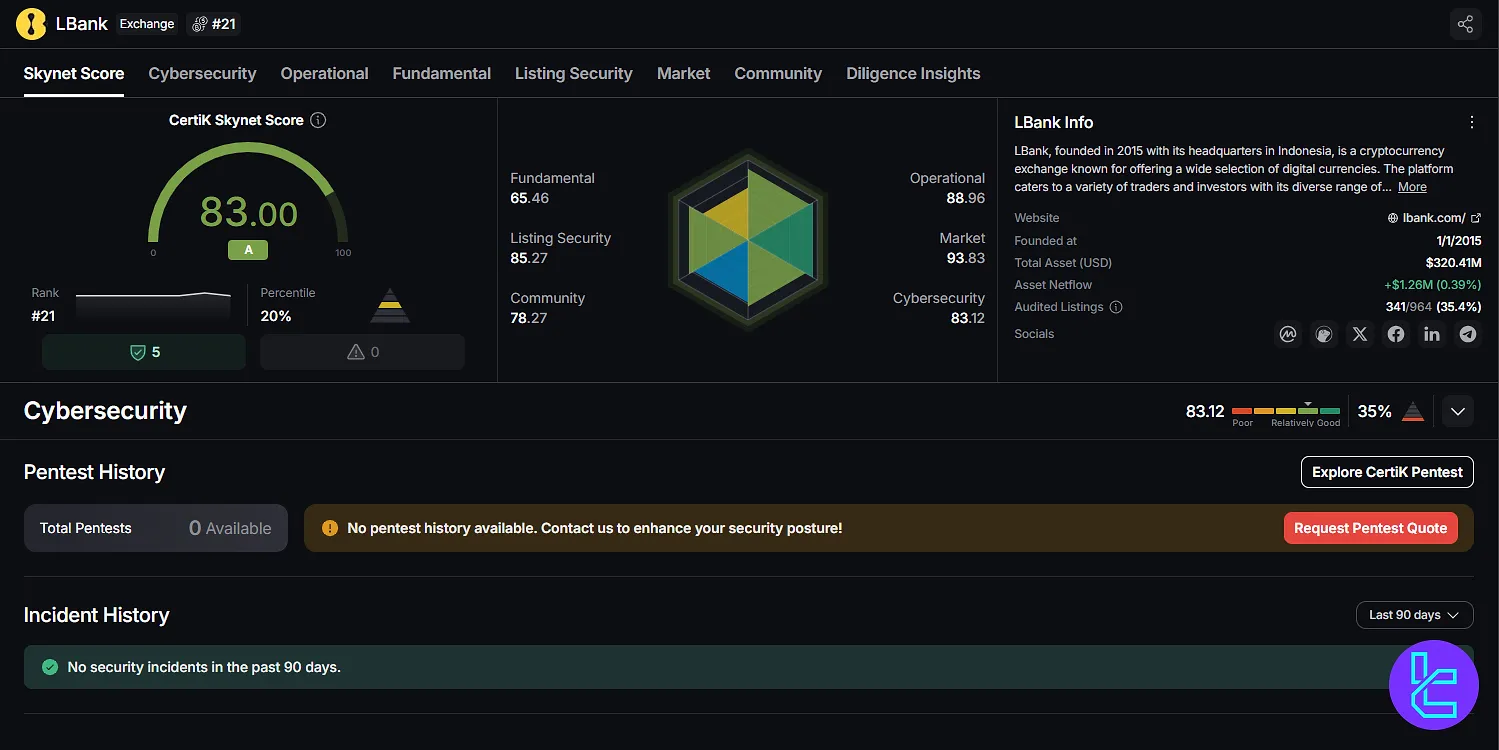
Task: Click the Percentile 20% value
Action: point(276,316)
